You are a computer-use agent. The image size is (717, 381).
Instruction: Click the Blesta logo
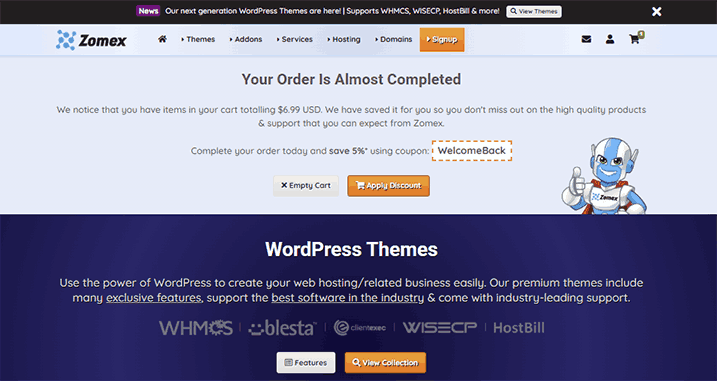282,328
